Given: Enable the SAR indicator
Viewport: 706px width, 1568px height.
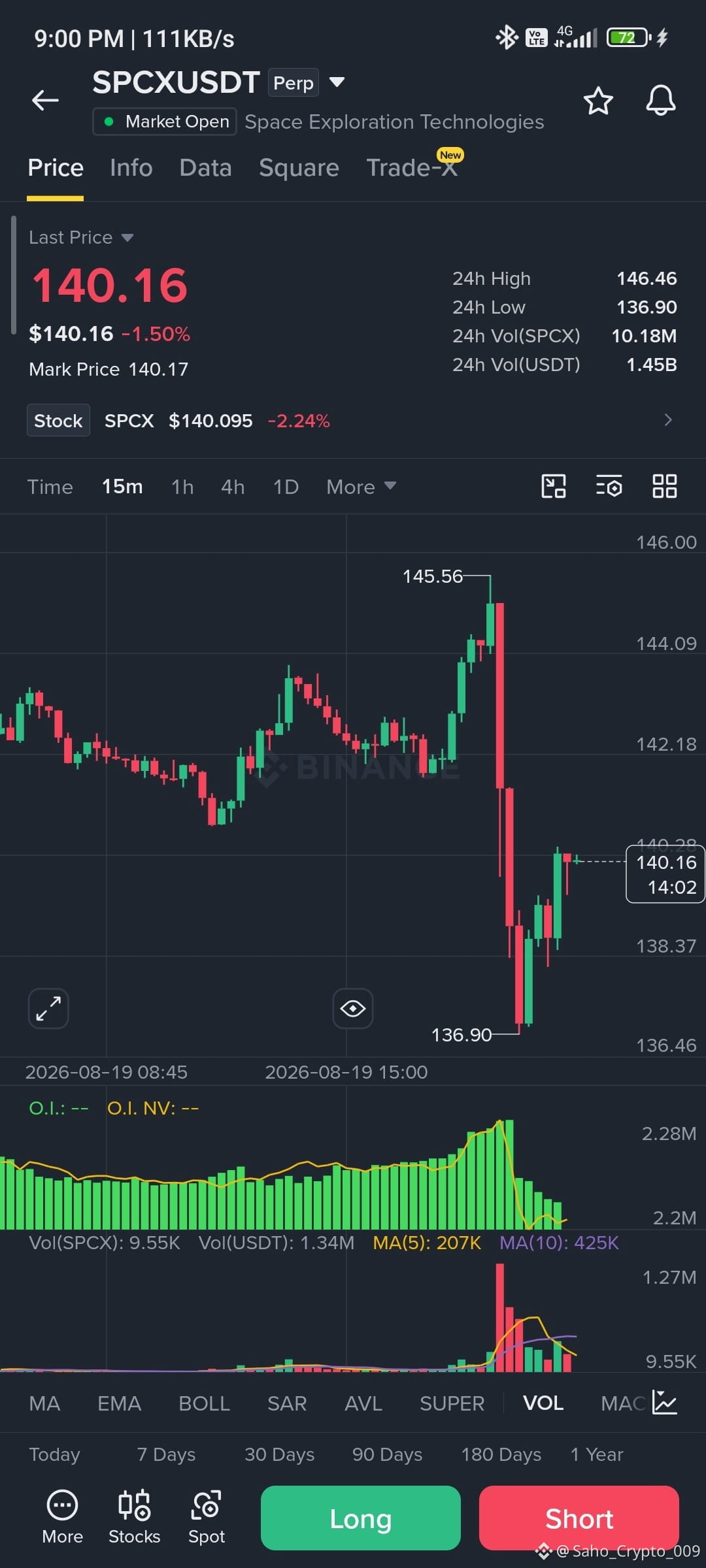Looking at the screenshot, I should (x=287, y=1403).
